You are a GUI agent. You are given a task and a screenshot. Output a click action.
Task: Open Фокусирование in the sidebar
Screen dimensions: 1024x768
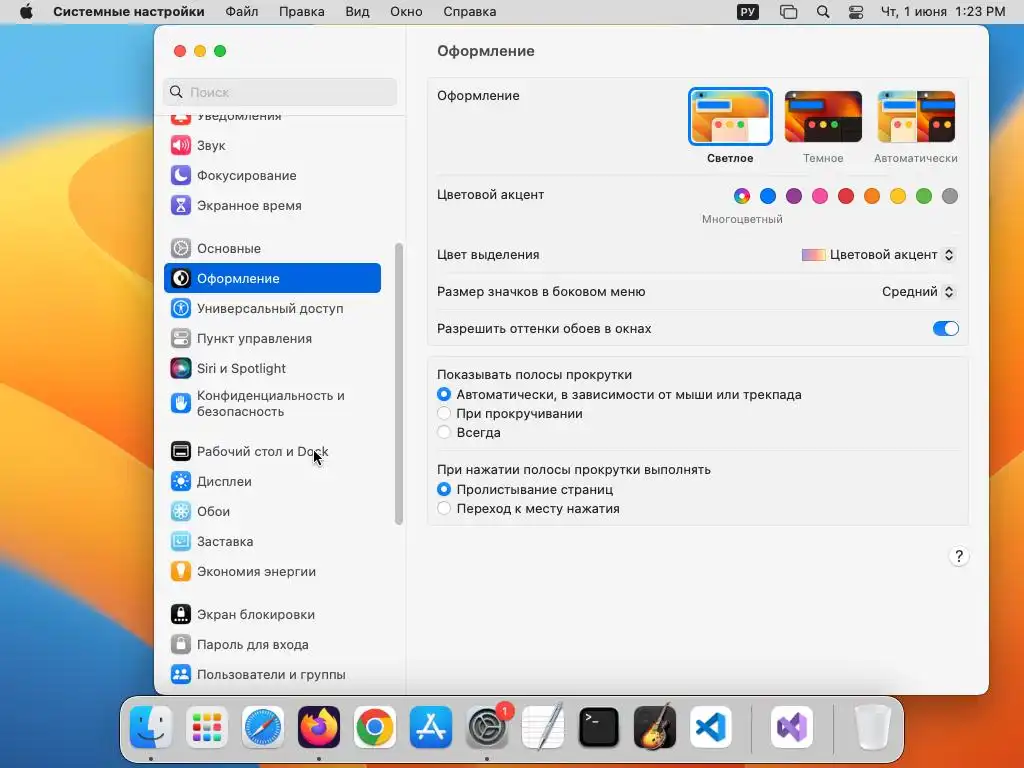(272, 175)
